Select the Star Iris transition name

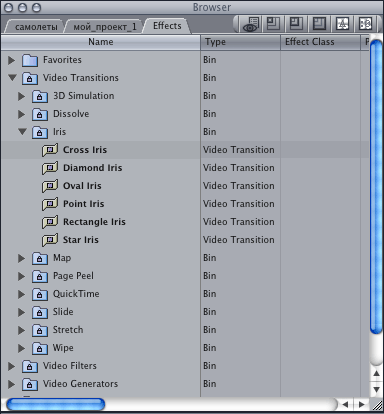[x=81, y=240]
